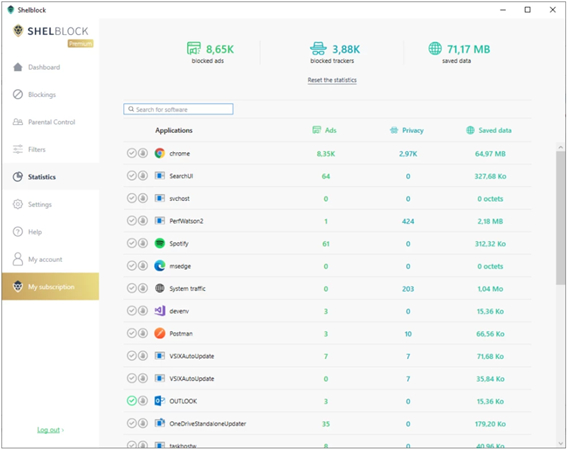Click the Postman application icon
This screenshot has width=567, height=450.
160,333
